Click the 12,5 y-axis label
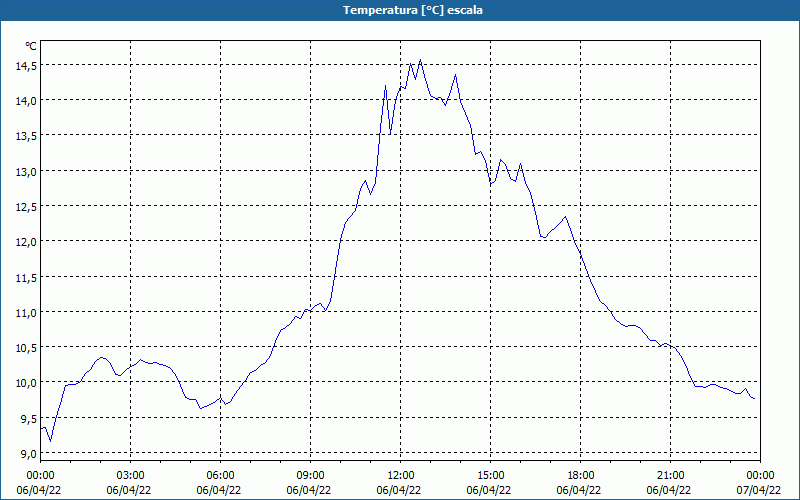 (27, 207)
